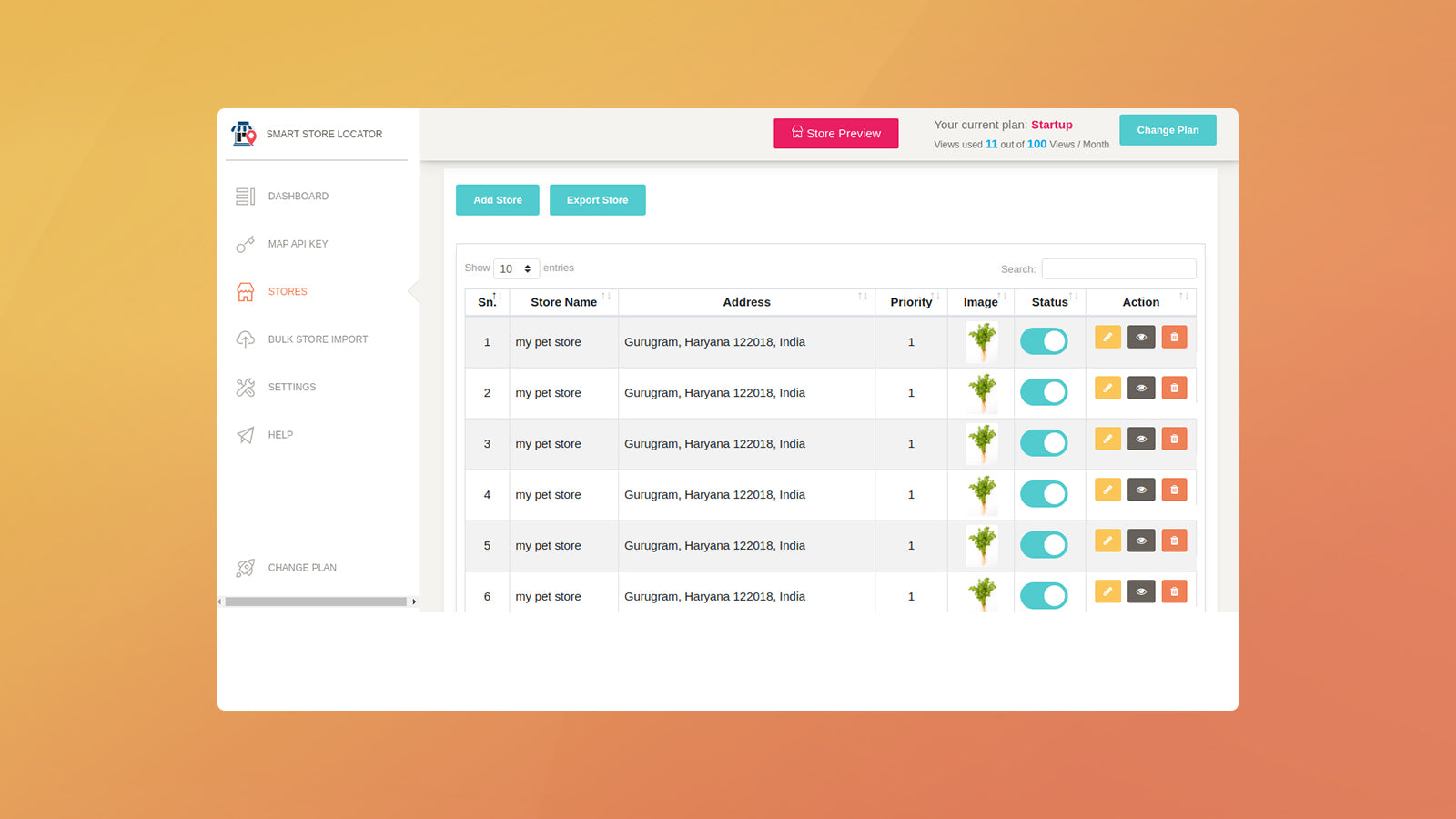Screen dimensions: 1456x819
Task: Edit store 1 with the pencil icon
Action: coord(1107,337)
